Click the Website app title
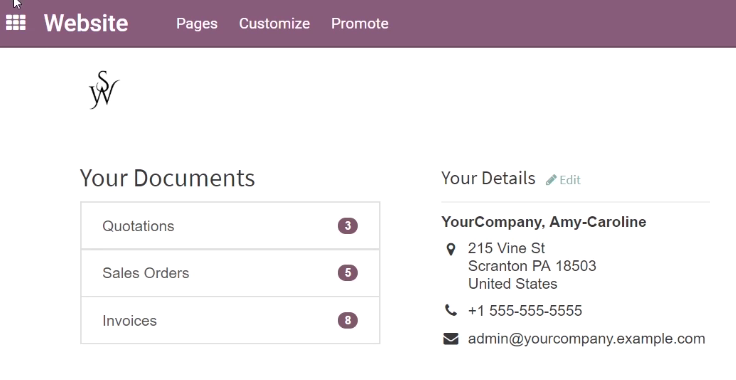This screenshot has height=380, width=736. (86, 23)
